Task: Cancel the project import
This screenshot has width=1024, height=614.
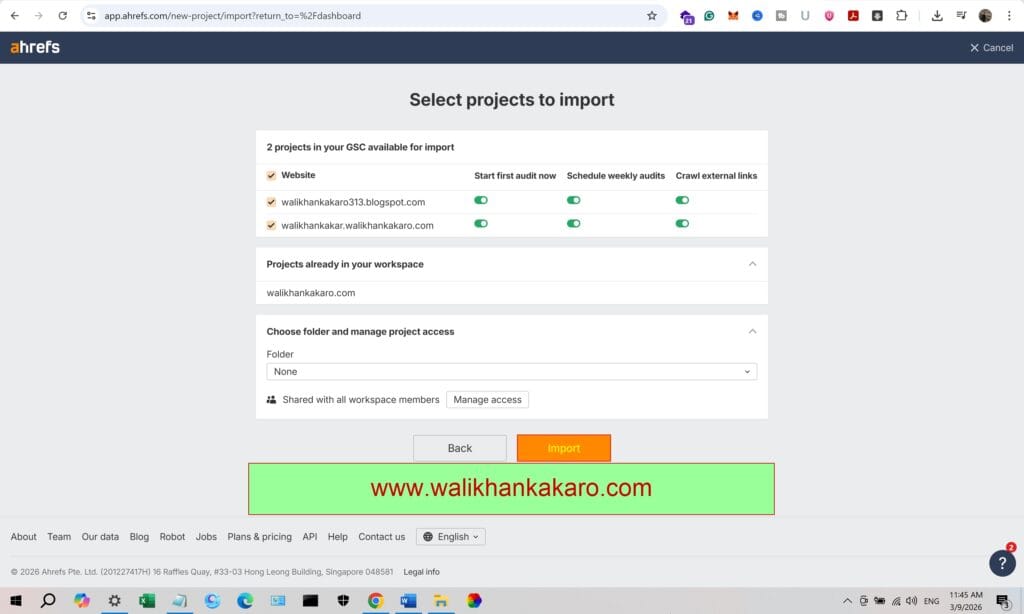Action: point(991,48)
